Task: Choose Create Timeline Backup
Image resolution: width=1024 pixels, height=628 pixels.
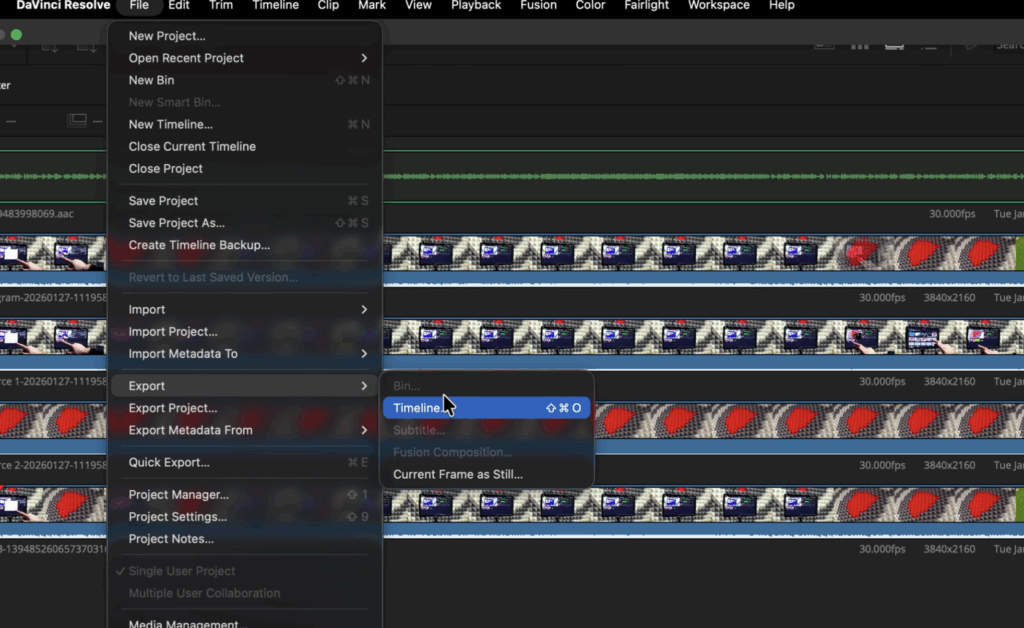Action: pos(198,245)
